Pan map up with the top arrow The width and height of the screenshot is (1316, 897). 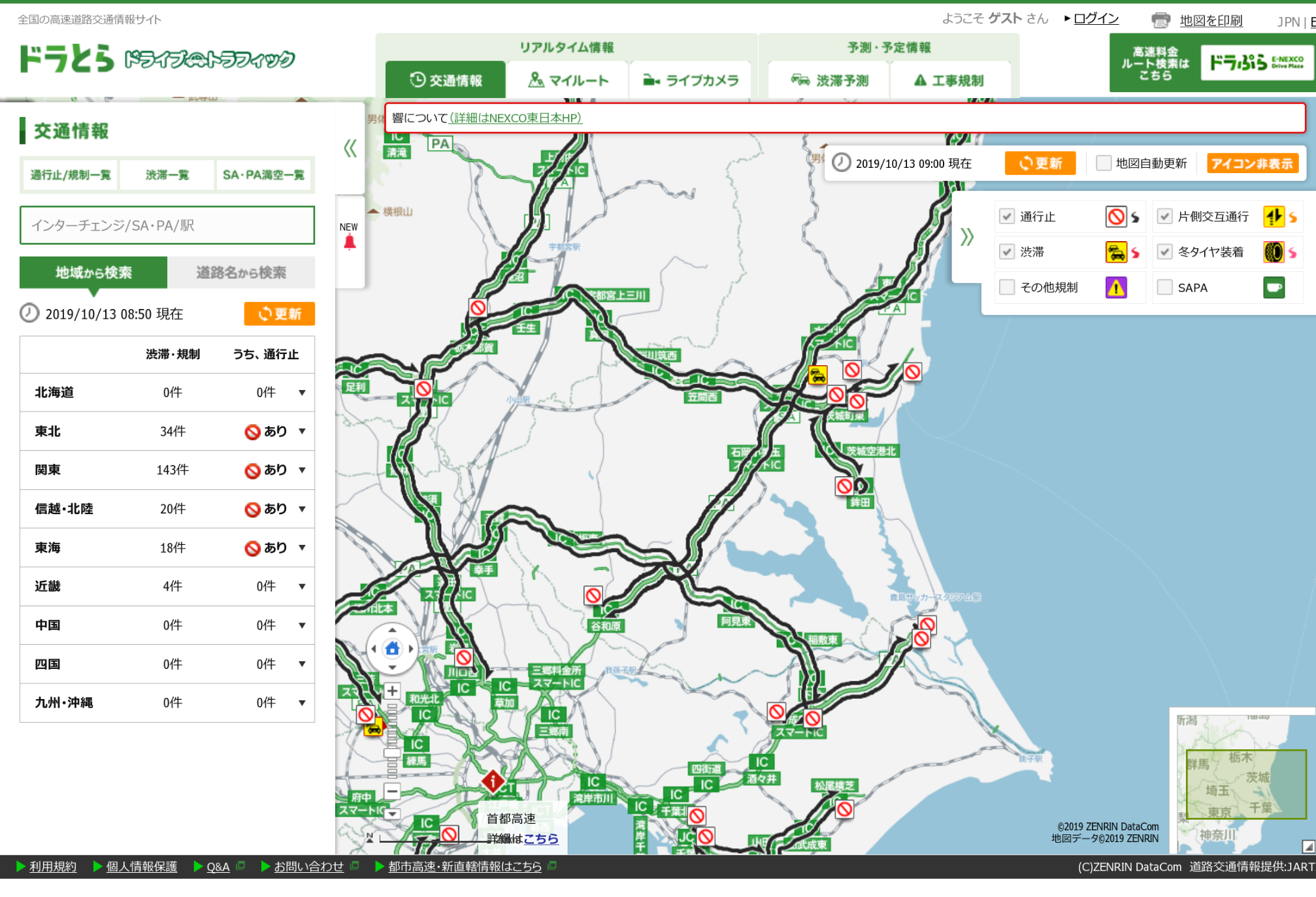392,630
